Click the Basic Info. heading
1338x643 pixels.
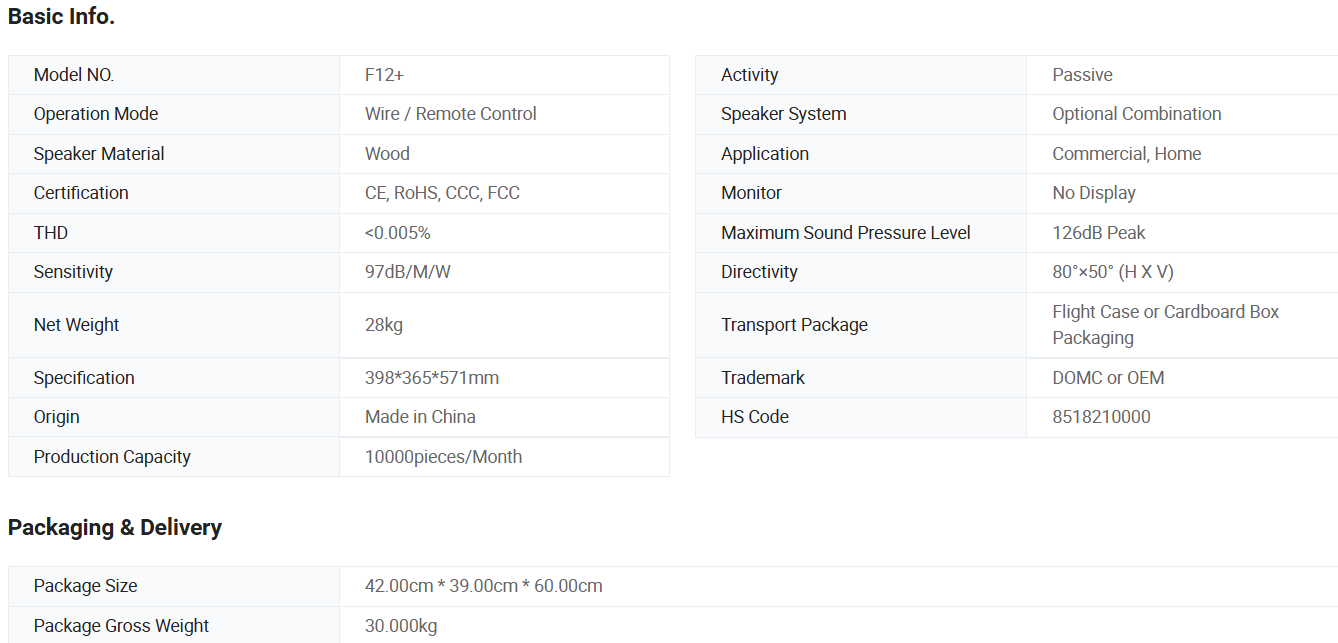click(61, 17)
